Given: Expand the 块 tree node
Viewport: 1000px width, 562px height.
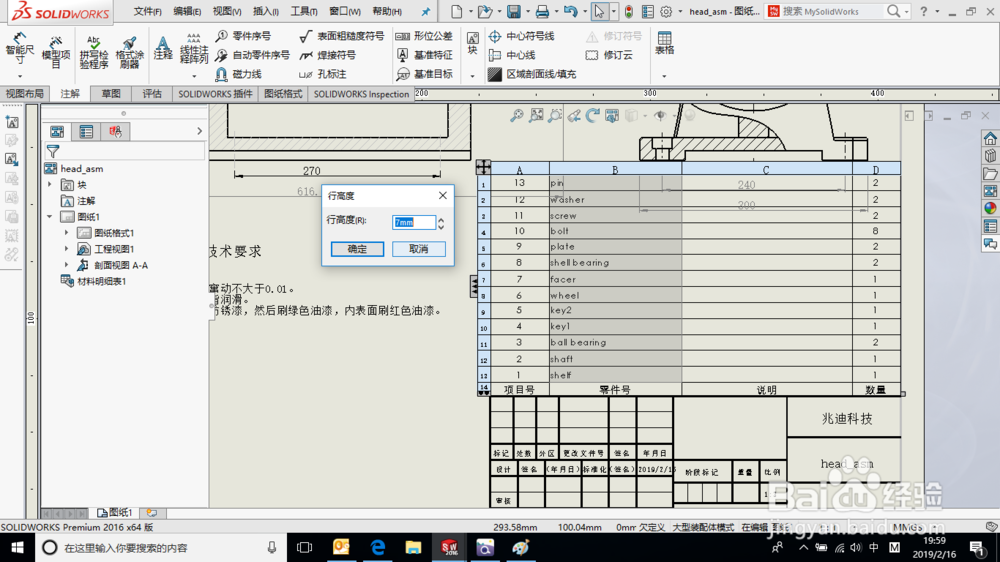Looking at the screenshot, I should pos(50,184).
